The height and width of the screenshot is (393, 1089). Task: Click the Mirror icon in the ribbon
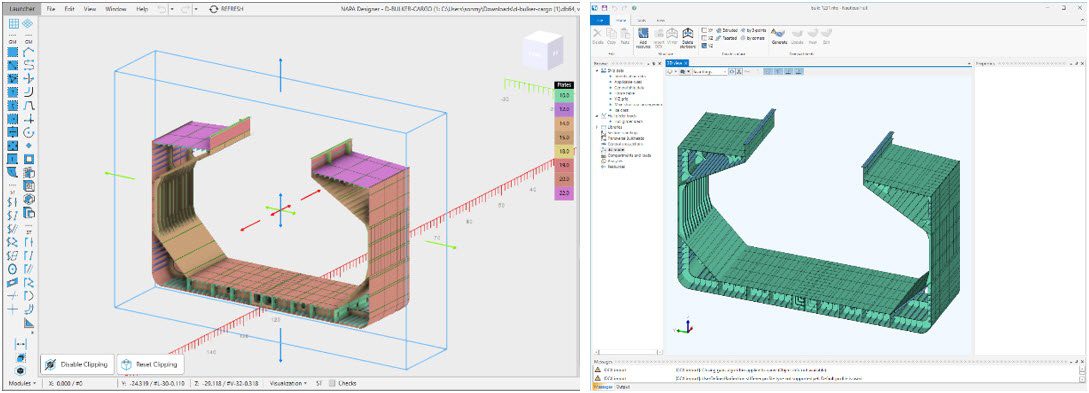672,37
